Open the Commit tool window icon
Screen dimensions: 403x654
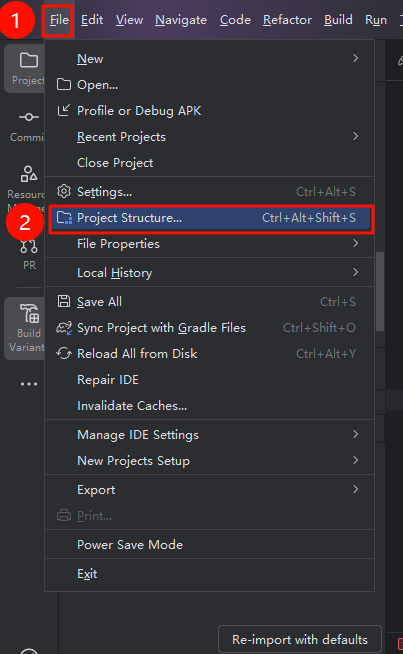coord(28,126)
